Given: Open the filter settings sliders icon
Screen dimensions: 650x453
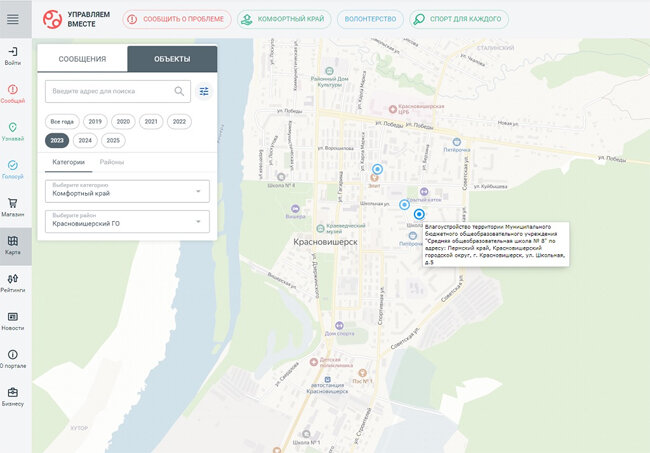Looking at the screenshot, I should [x=204, y=91].
